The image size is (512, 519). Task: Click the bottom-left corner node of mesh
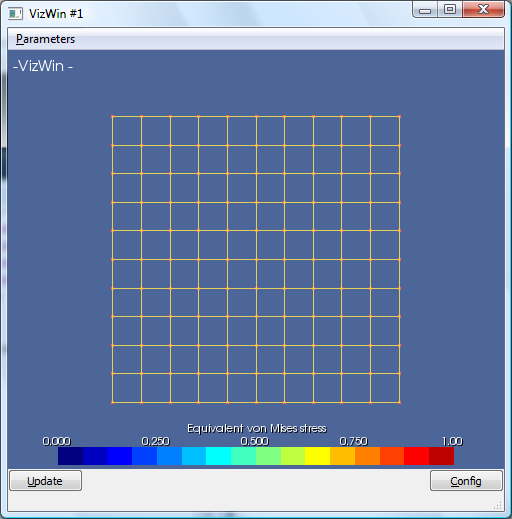click(113, 403)
